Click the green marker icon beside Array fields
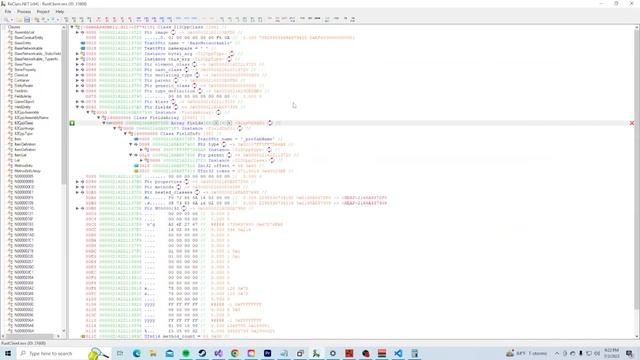The height and width of the screenshot is (360, 640). point(72,123)
